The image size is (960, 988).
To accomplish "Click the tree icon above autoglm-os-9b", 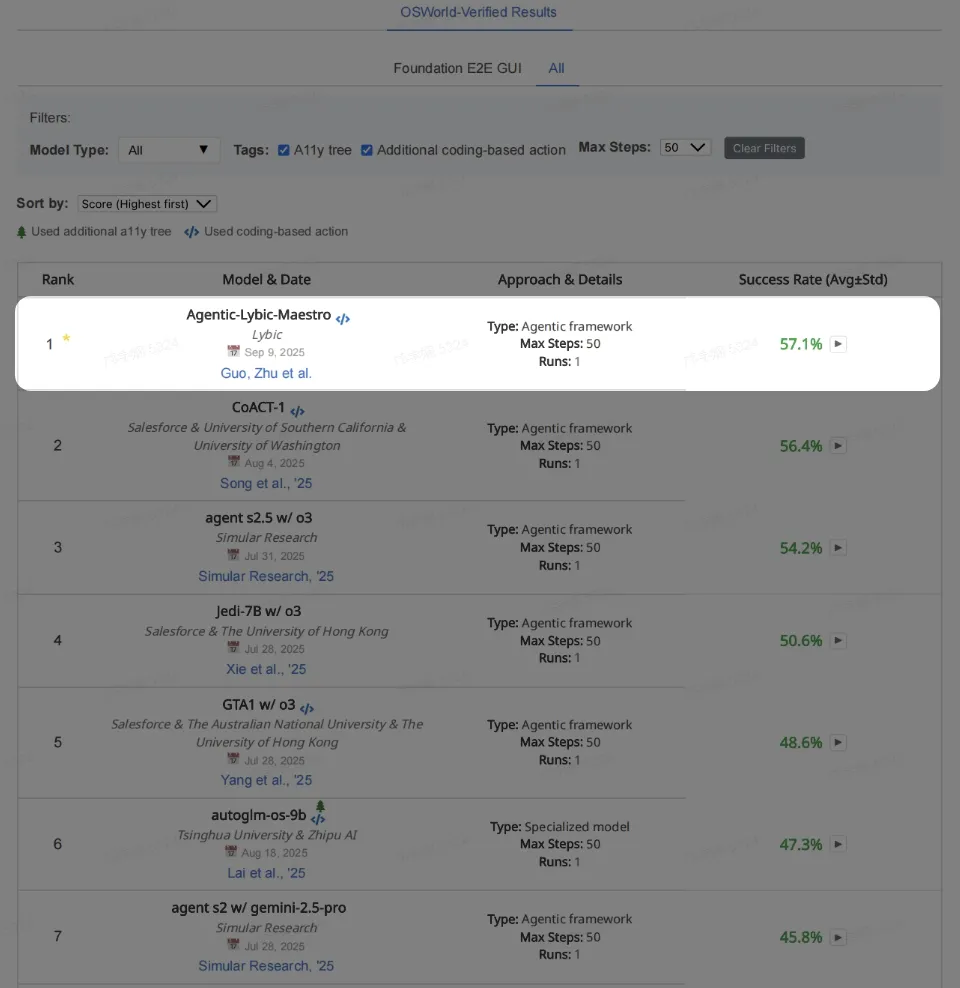I will click(x=320, y=806).
